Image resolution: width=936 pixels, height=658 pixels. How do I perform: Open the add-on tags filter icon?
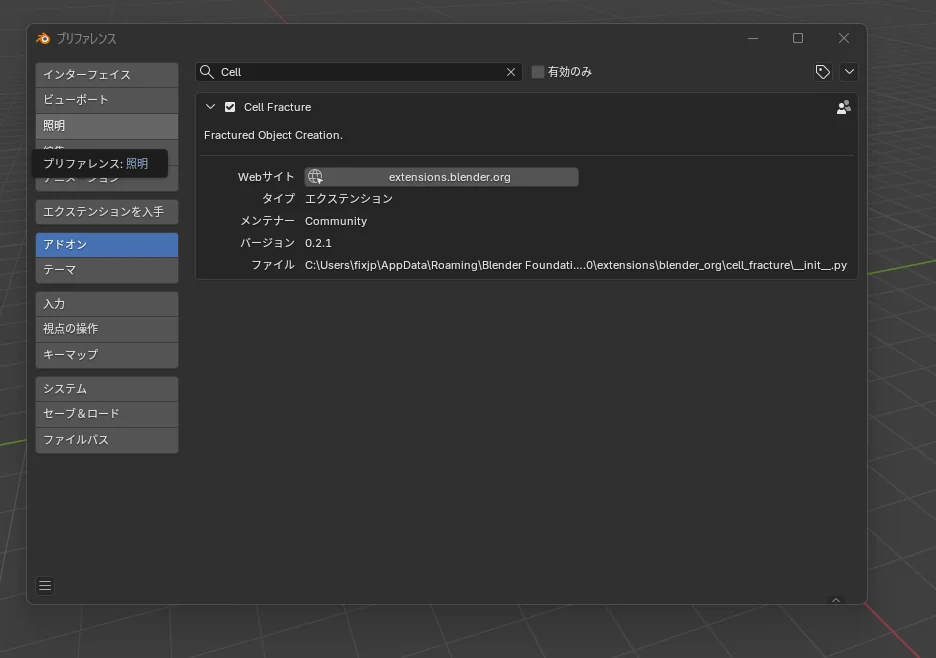coord(822,72)
